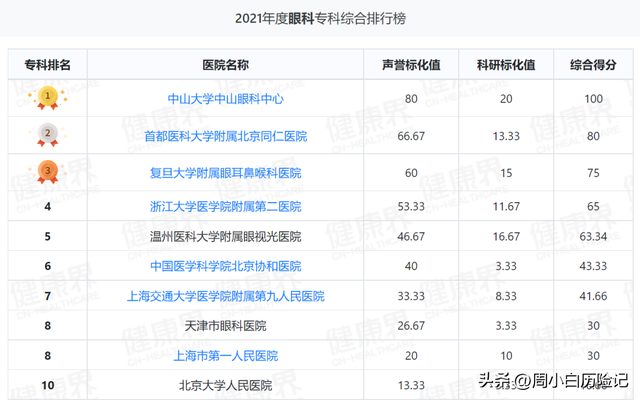Image resolution: width=640 pixels, height=400 pixels.
Task: Click total score 43.33
Action: click(593, 266)
